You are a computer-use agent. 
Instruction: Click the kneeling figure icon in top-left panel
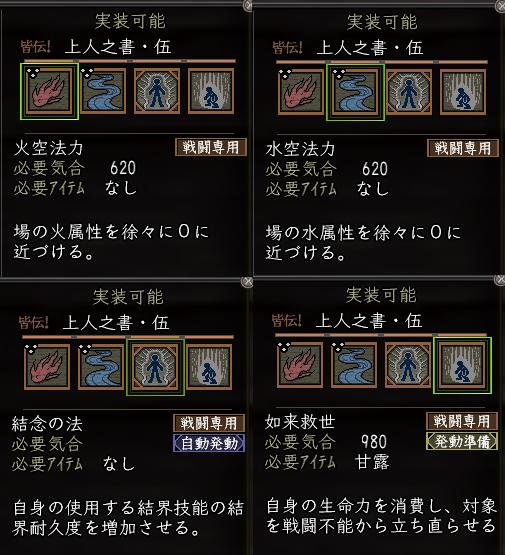(x=211, y=91)
